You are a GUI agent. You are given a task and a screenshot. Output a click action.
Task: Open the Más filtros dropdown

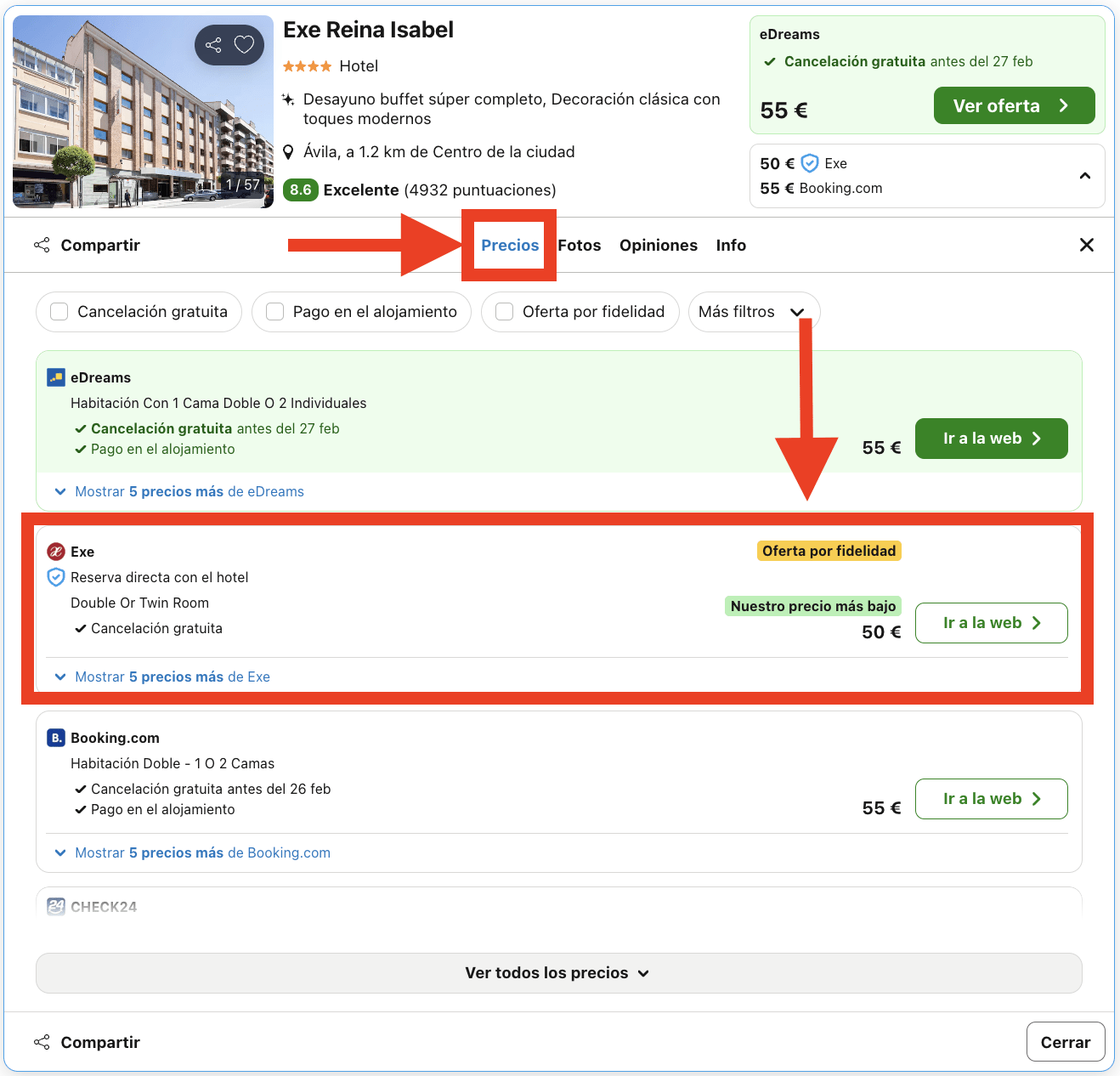(753, 312)
